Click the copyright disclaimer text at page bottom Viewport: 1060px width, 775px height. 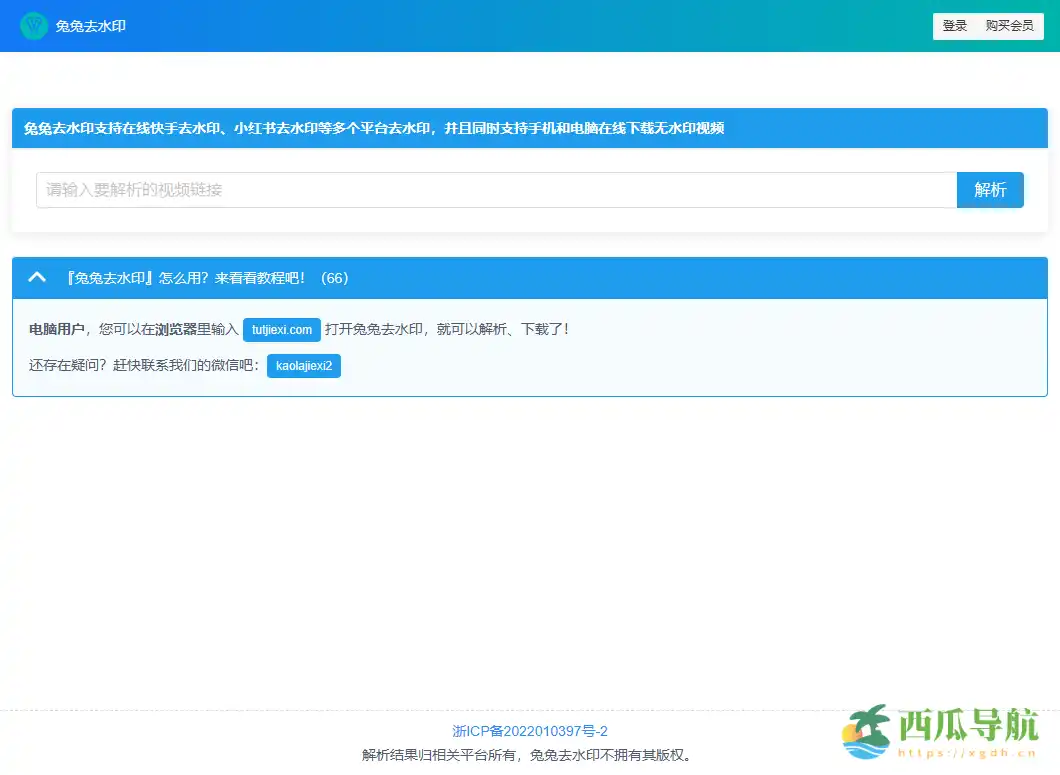[530, 755]
